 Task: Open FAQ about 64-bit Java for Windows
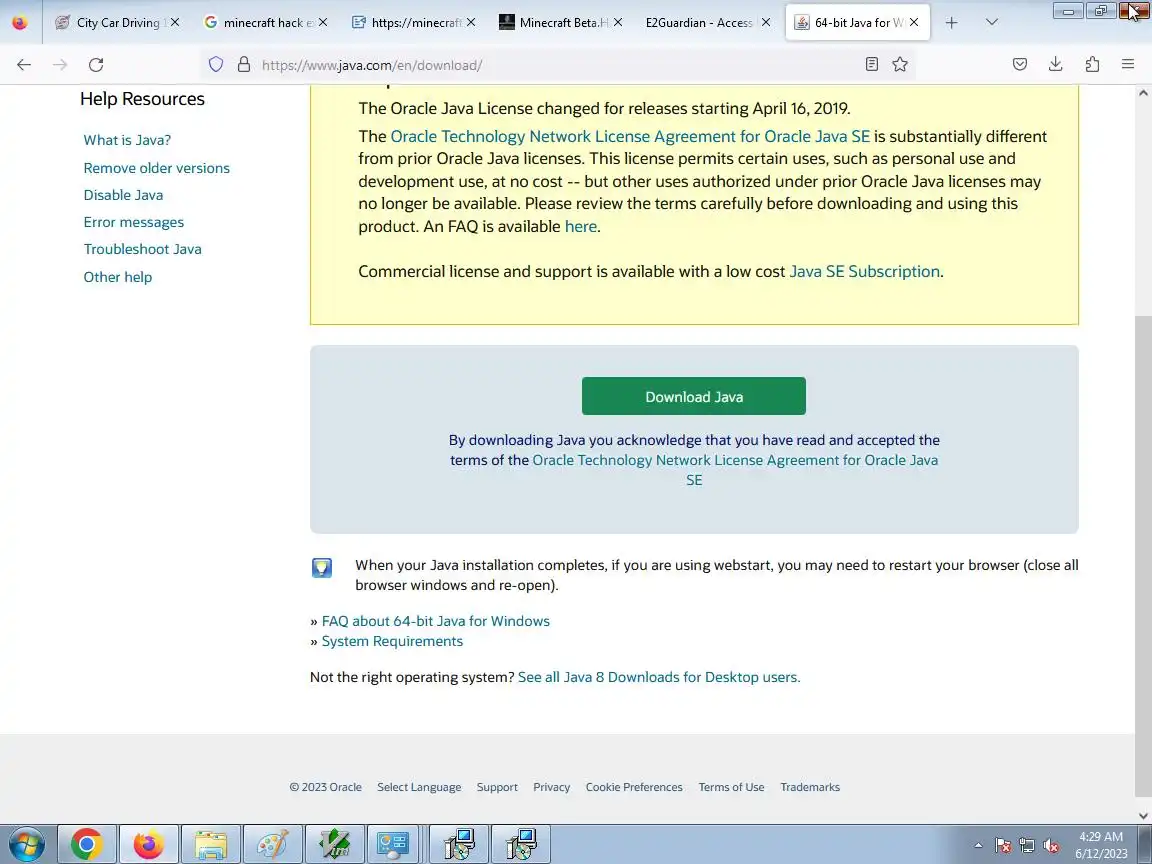click(436, 621)
